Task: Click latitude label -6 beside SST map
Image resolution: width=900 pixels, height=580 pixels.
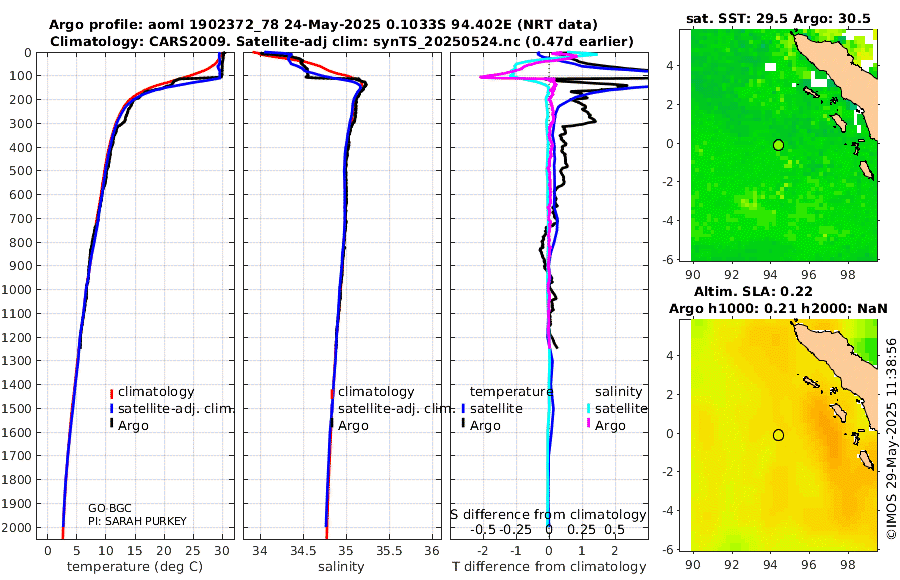Action: [x=668, y=260]
